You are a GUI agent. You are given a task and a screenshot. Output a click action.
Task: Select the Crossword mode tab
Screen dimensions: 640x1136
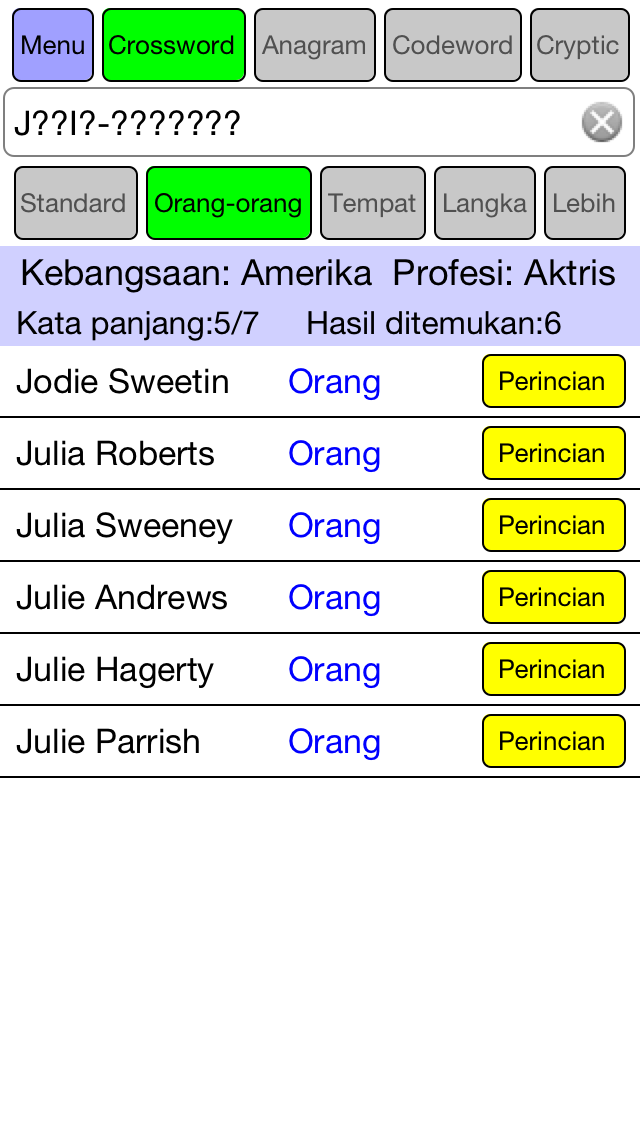pyautogui.click(x=174, y=45)
